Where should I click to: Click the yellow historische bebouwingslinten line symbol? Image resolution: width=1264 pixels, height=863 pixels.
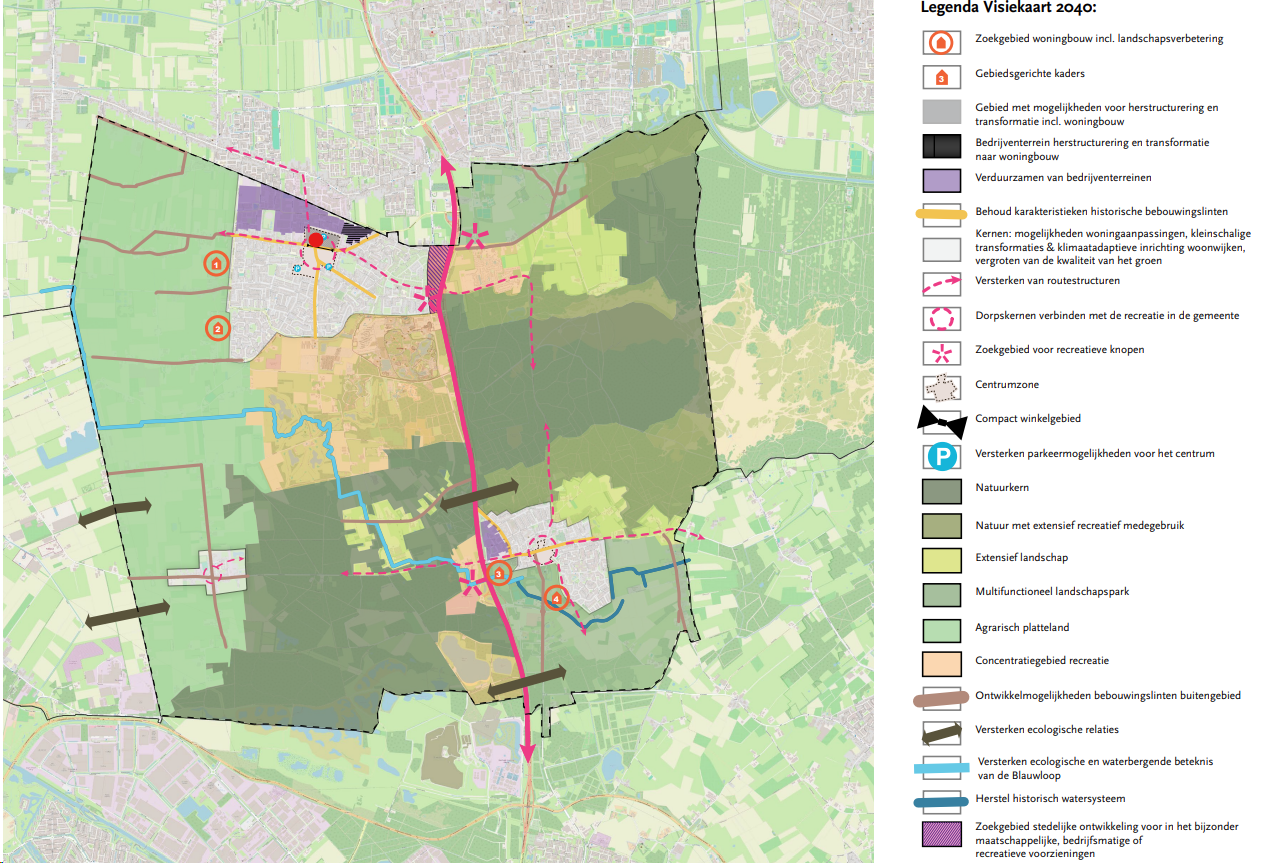click(x=942, y=212)
